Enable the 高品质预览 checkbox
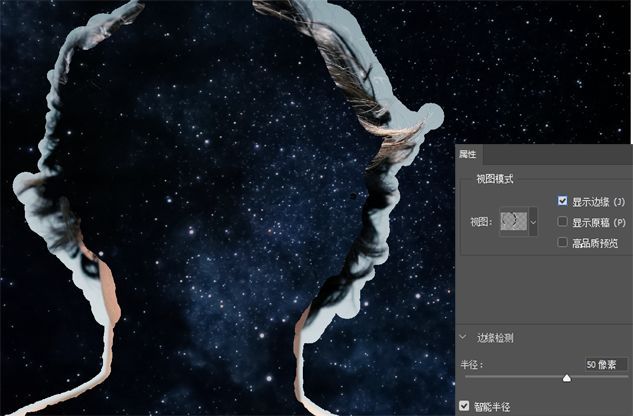633x416 pixels. point(562,242)
